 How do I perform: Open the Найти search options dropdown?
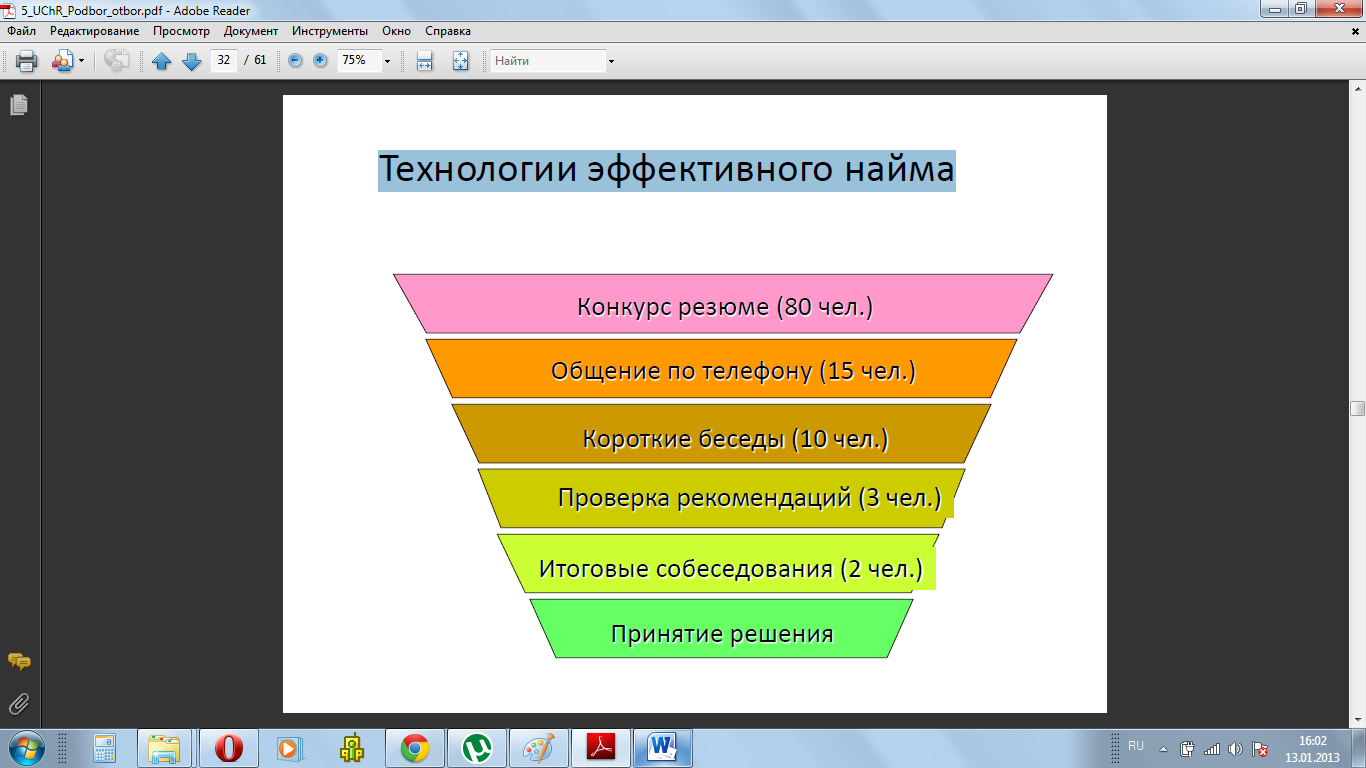click(611, 61)
